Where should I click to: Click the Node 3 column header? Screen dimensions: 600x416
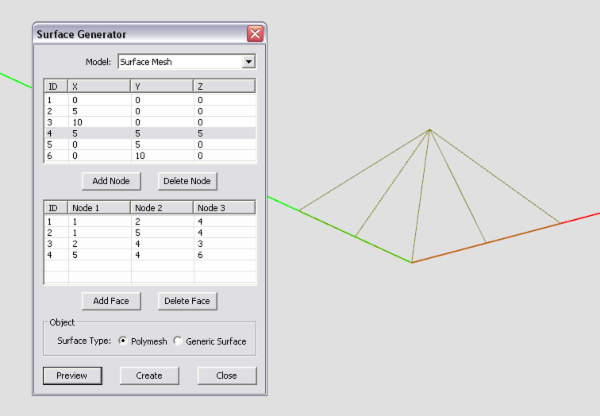(x=224, y=208)
